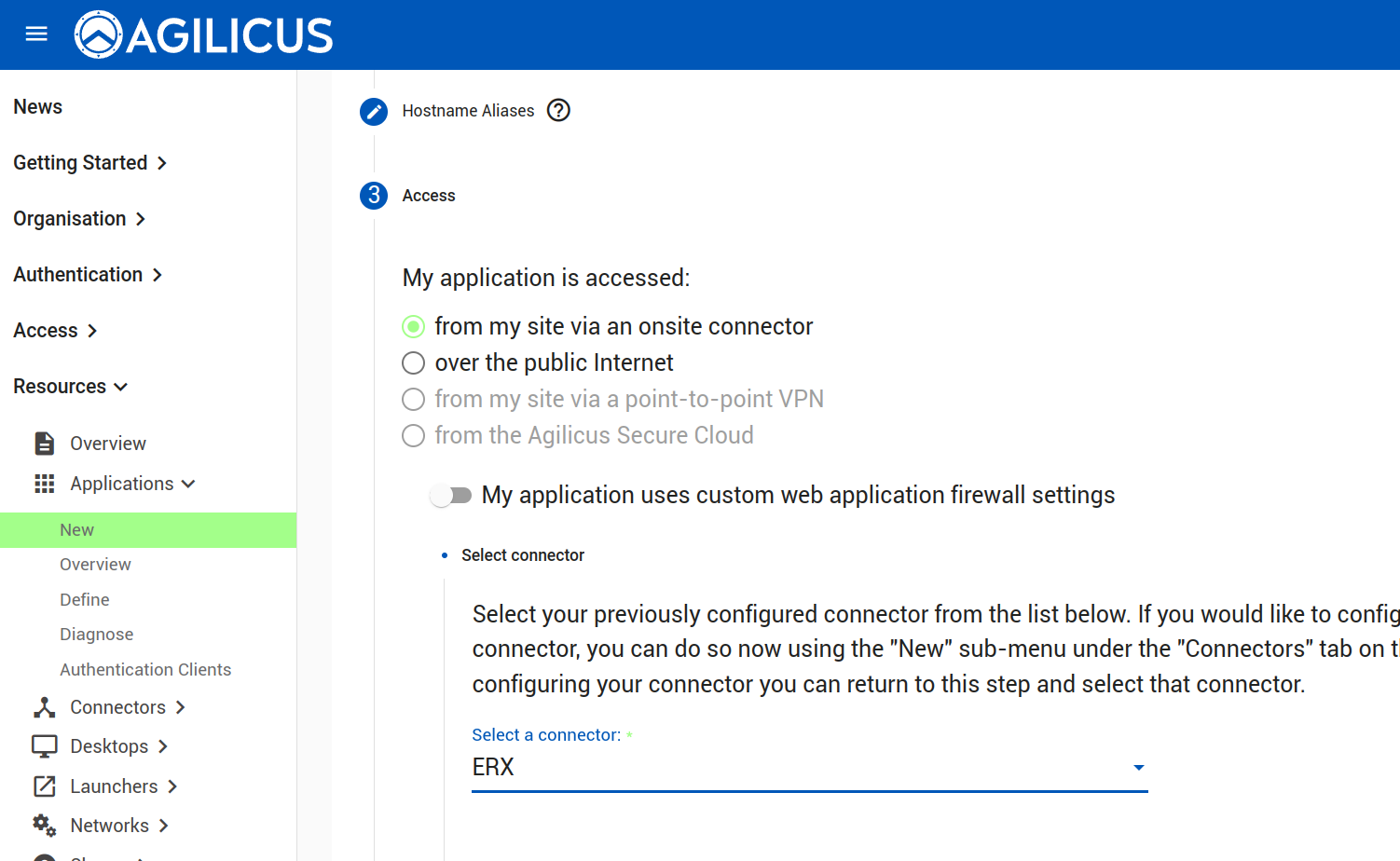Click the Hostname Aliases pencil step icon
Image resolution: width=1400 pixels, height=861 pixels.
374,112
